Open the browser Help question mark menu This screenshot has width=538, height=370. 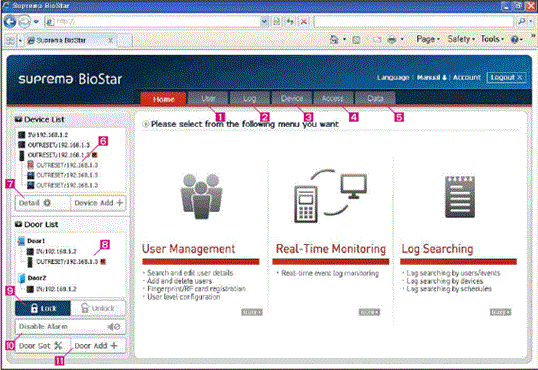[516, 39]
